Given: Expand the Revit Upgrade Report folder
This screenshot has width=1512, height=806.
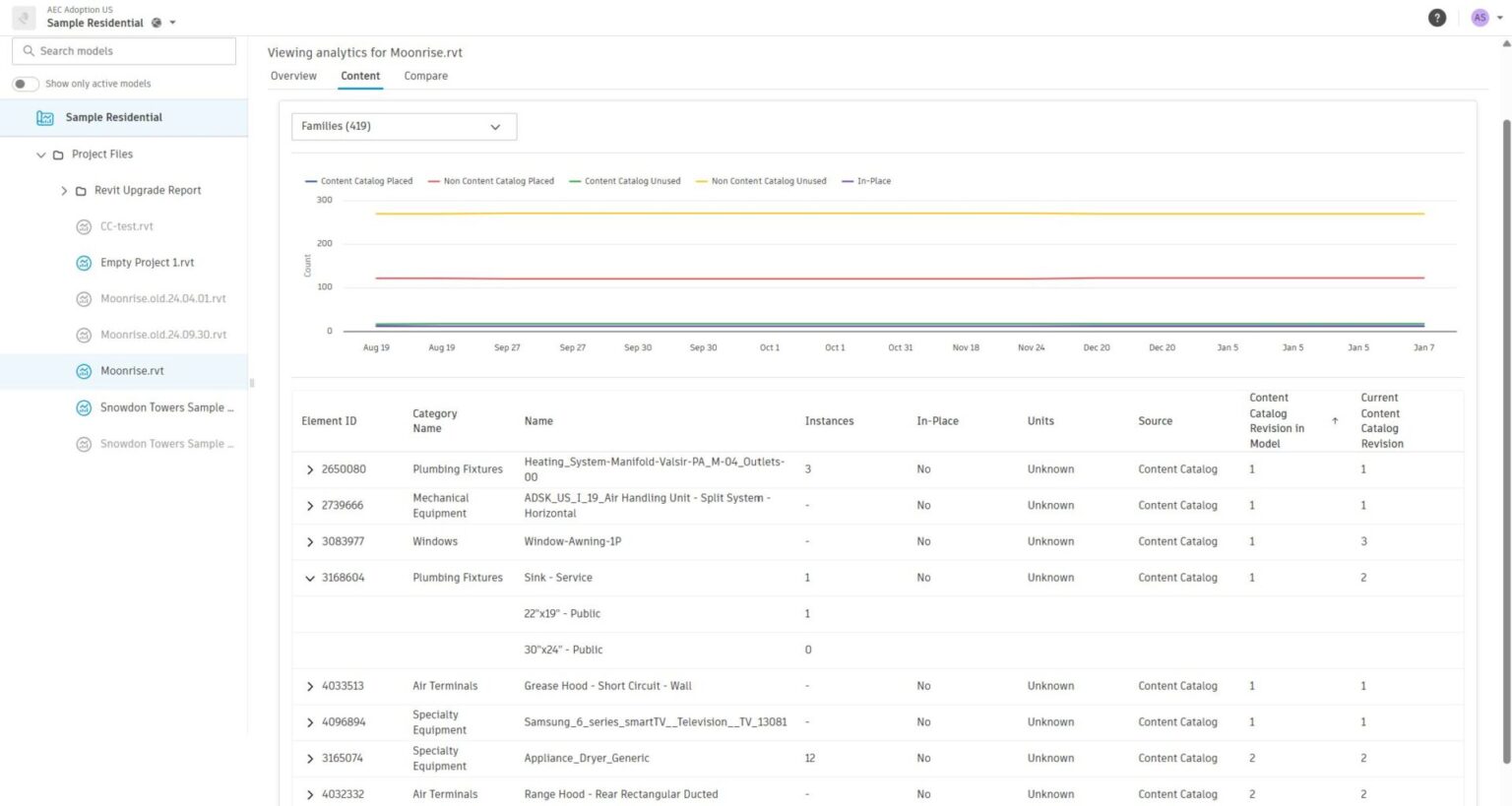Looking at the screenshot, I should (65, 191).
